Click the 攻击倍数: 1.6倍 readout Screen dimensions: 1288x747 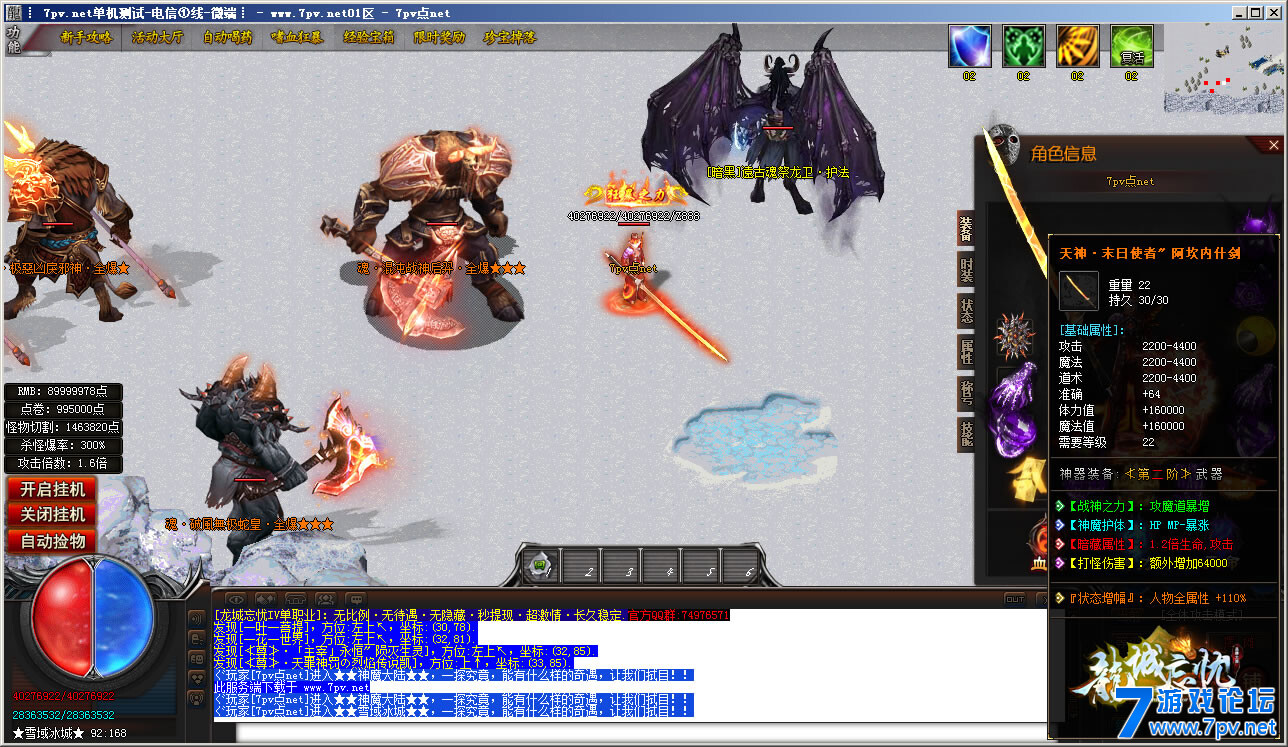[x=63, y=464]
